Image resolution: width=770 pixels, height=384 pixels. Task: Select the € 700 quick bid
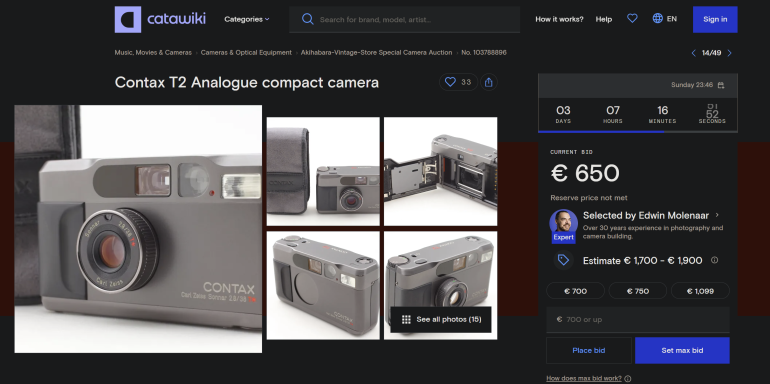pyautogui.click(x=576, y=291)
